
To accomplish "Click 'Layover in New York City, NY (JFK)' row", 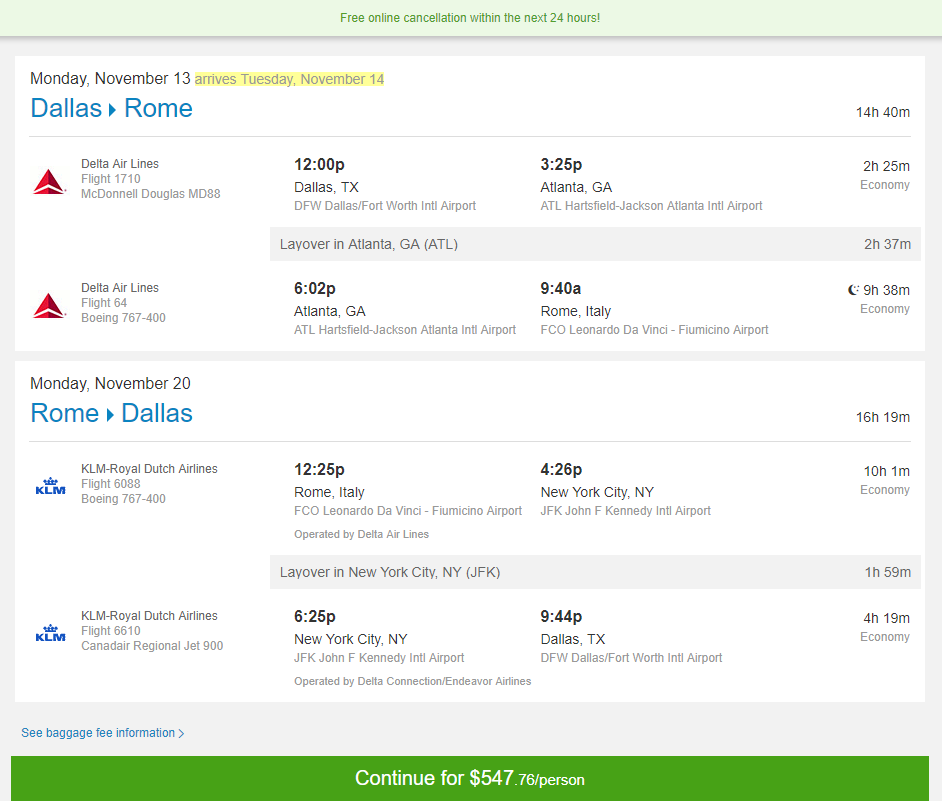I will (x=595, y=572).
